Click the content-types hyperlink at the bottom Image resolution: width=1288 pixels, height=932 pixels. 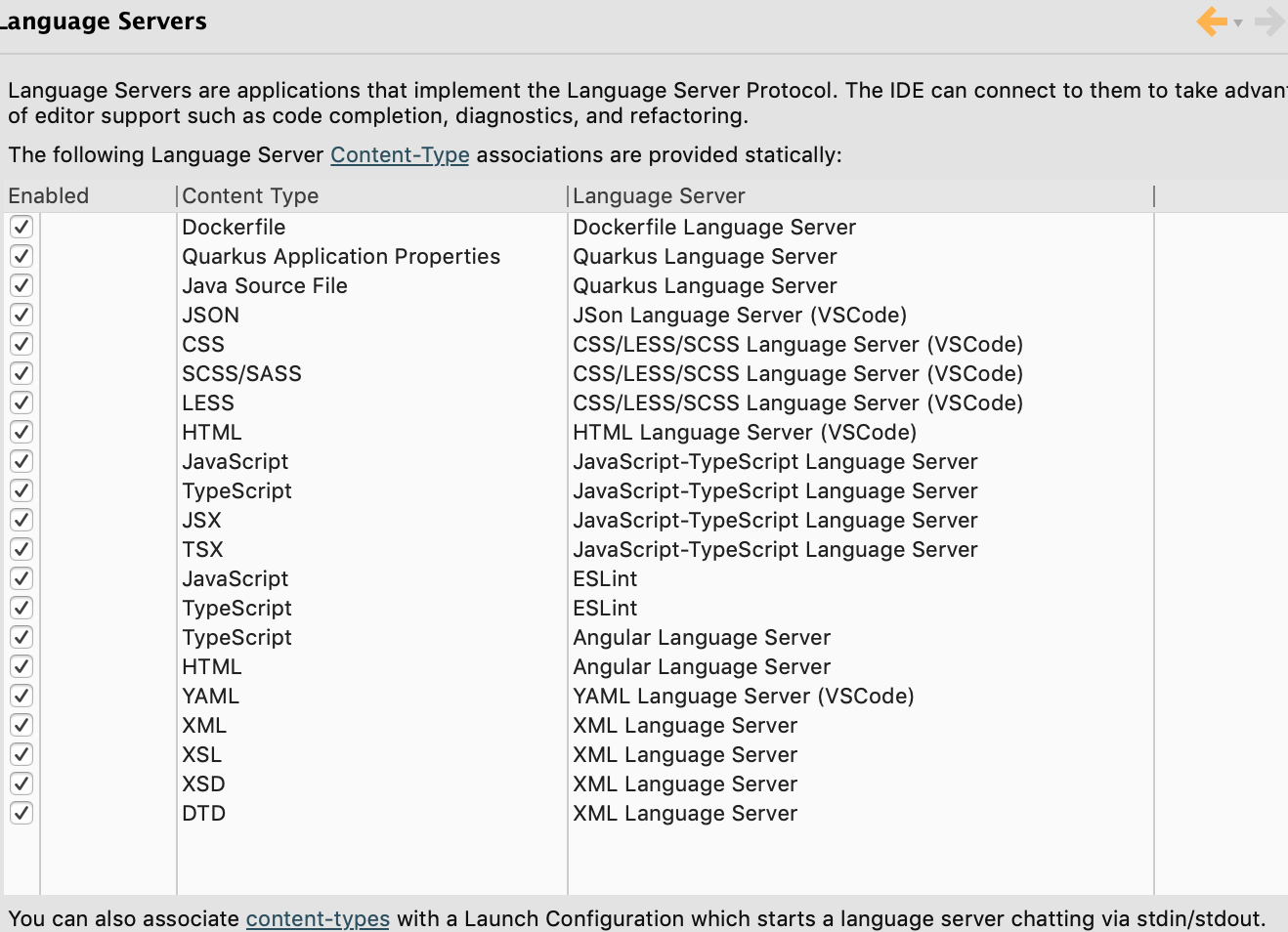point(318,918)
